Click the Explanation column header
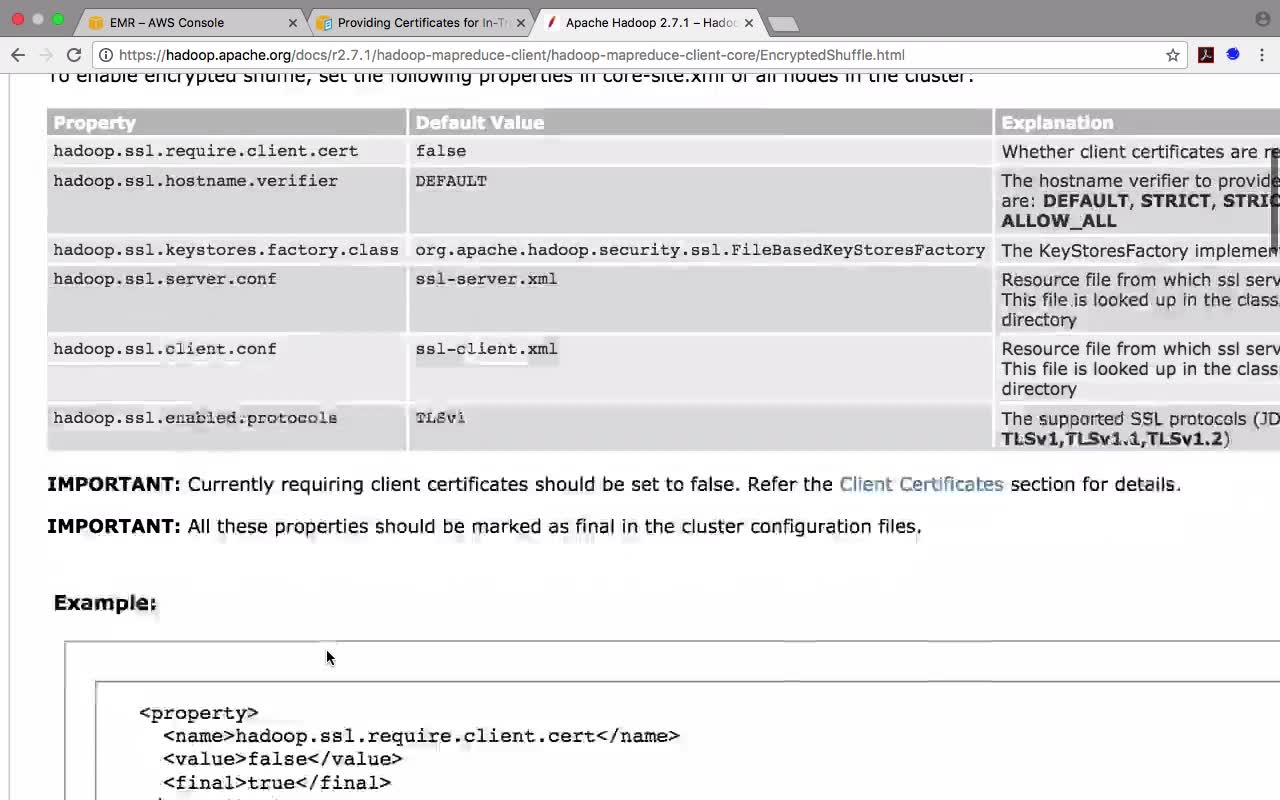 pos(1137,122)
